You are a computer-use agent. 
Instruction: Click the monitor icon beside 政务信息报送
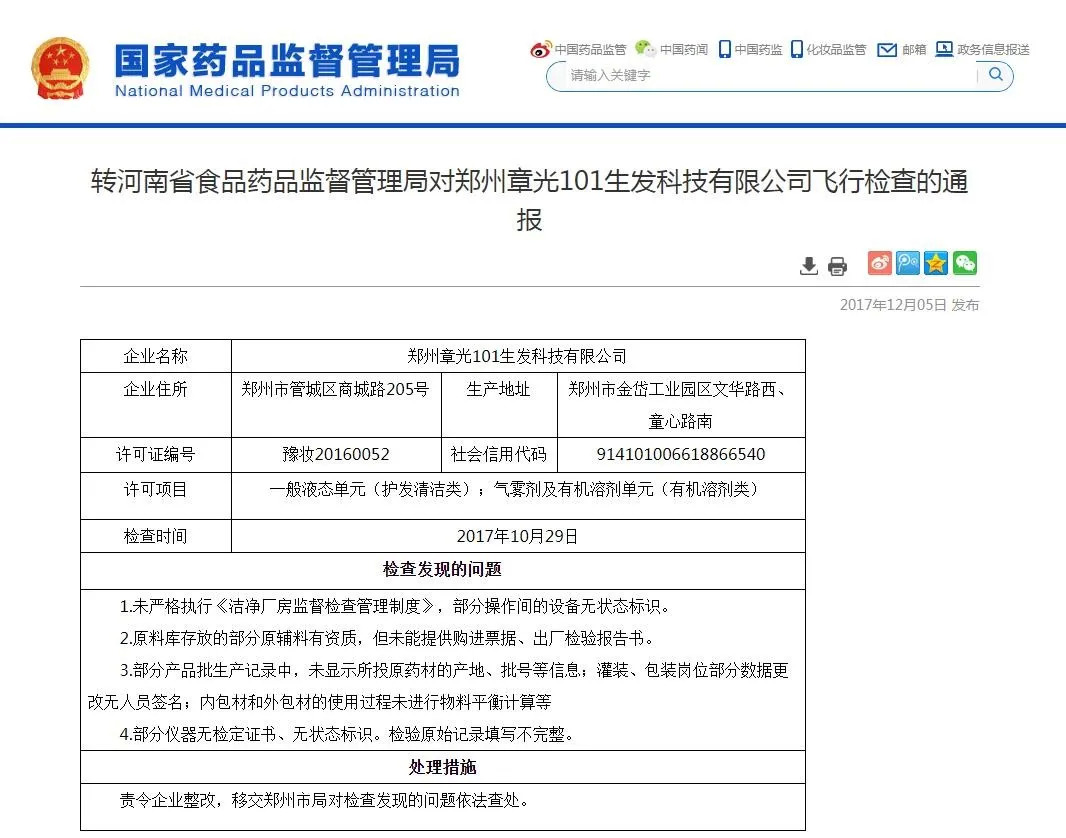tap(944, 49)
